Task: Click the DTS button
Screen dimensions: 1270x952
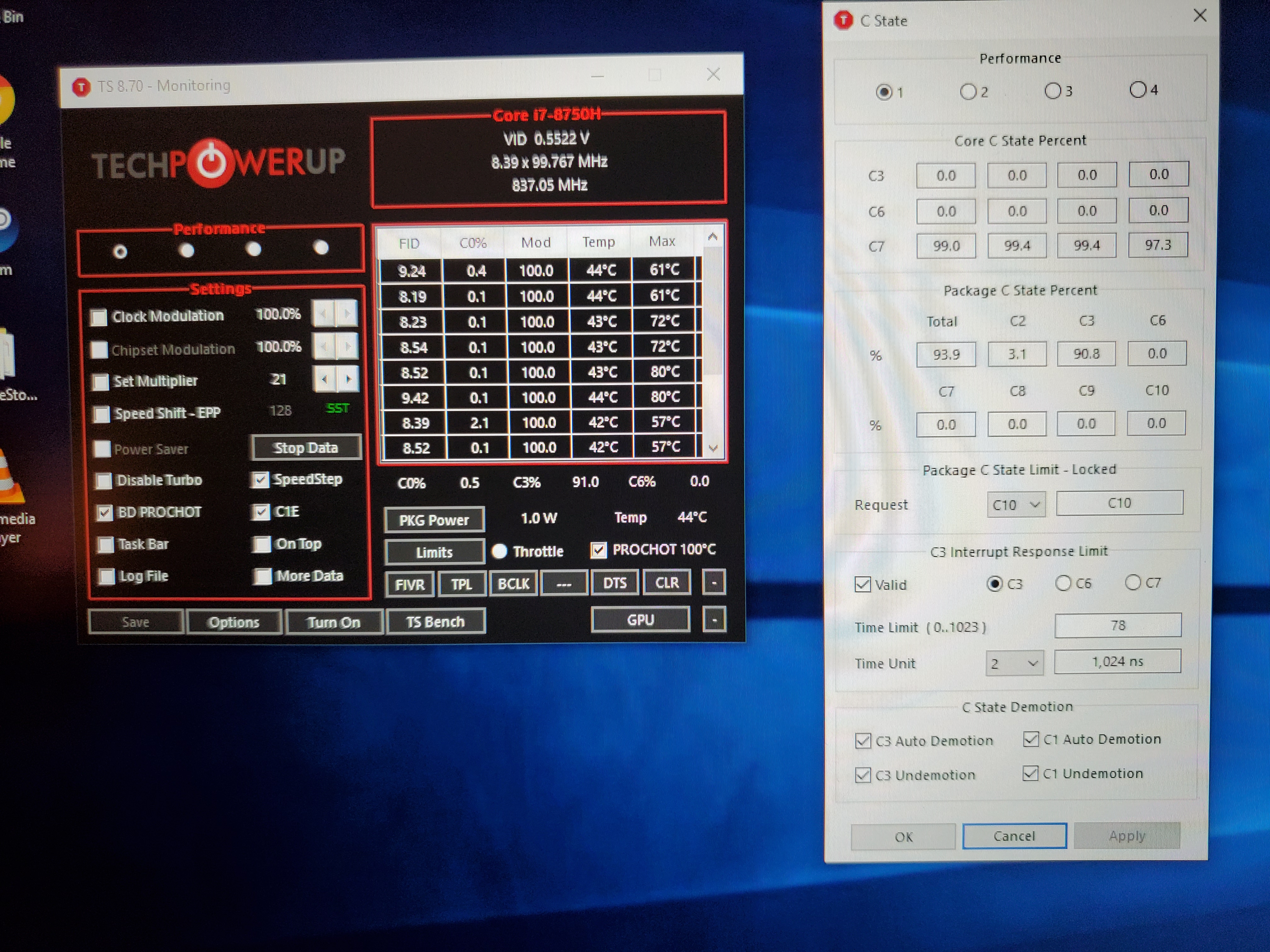Action: click(615, 583)
